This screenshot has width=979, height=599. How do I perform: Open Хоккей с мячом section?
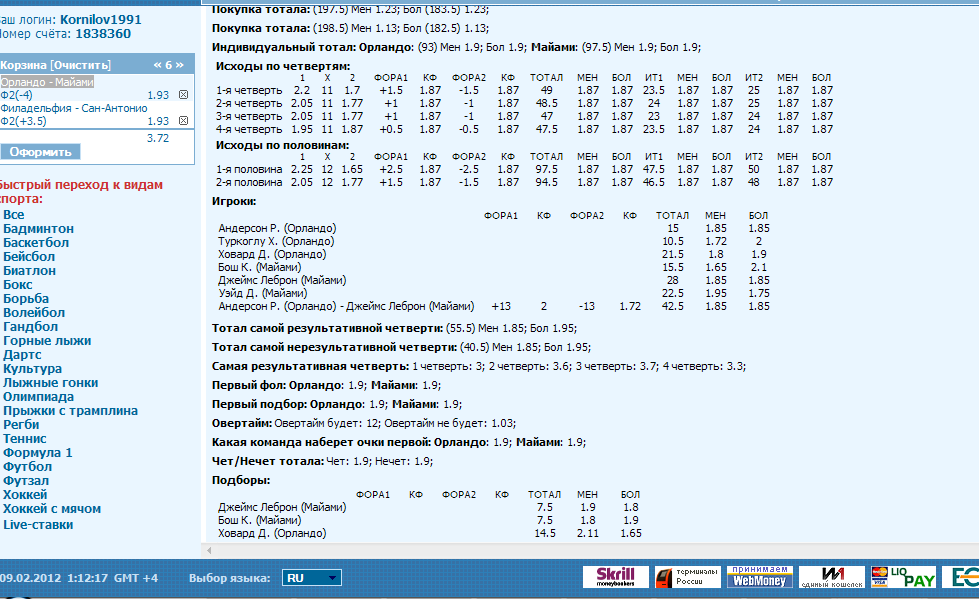(x=52, y=509)
